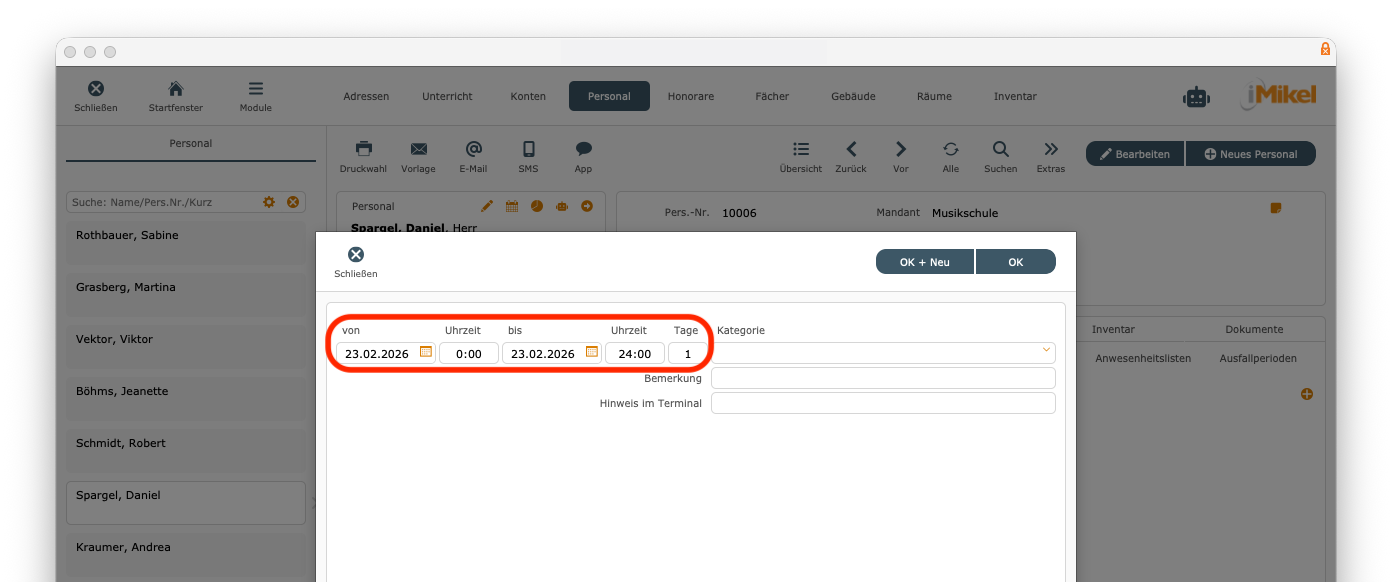The image size is (1392, 582).
Task: Click the Startfenster home icon
Action: [175, 89]
